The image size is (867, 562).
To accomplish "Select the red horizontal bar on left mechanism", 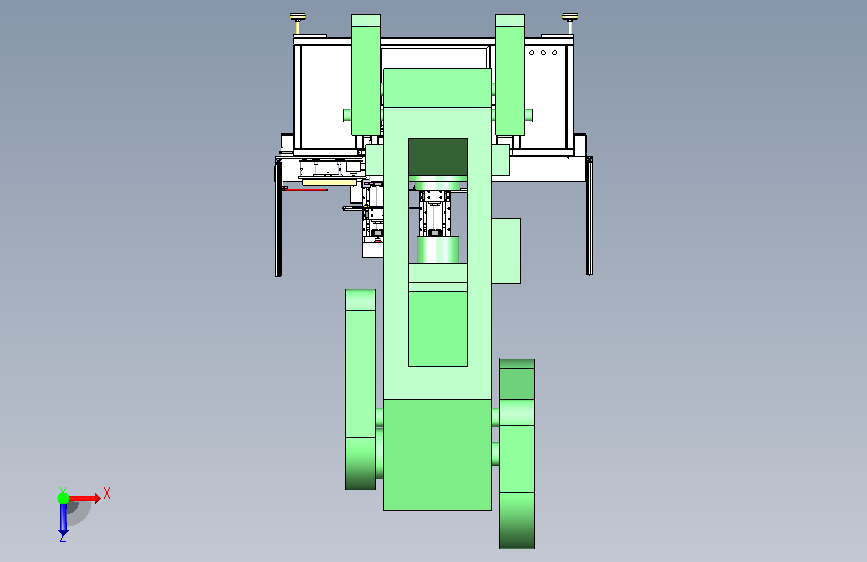I will 305,190.
